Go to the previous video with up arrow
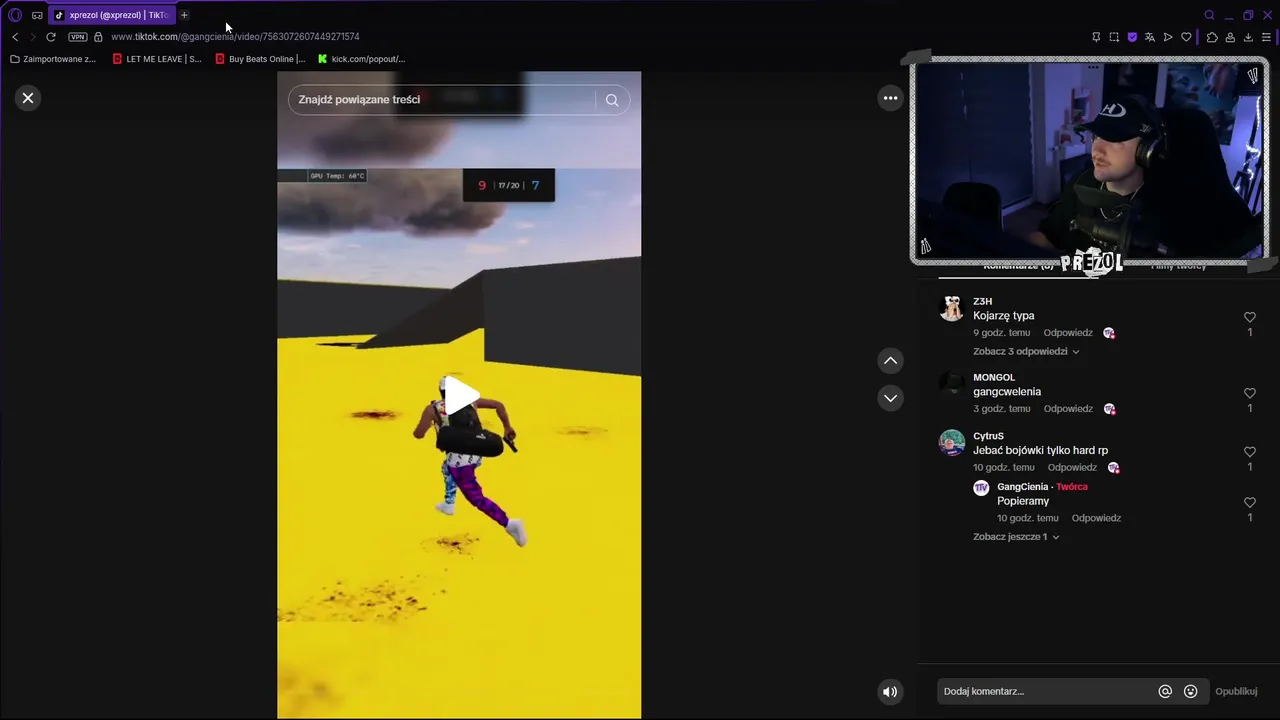Screen dimensions: 1280x720 [890, 361]
